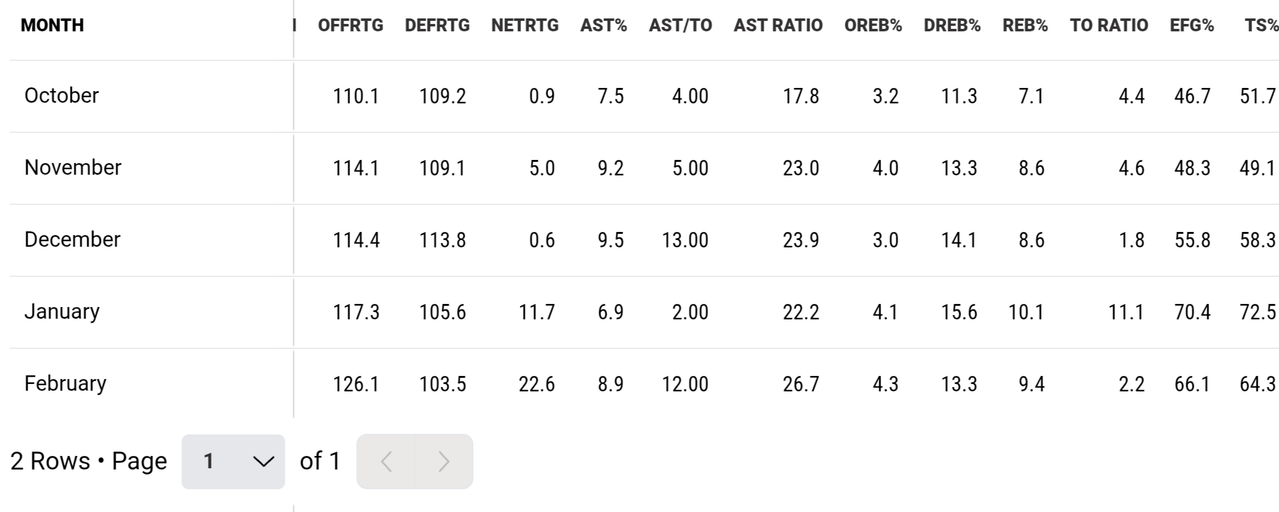Go to previous page arrow
Screen dimensions: 1279x512
pyautogui.click(x=386, y=461)
